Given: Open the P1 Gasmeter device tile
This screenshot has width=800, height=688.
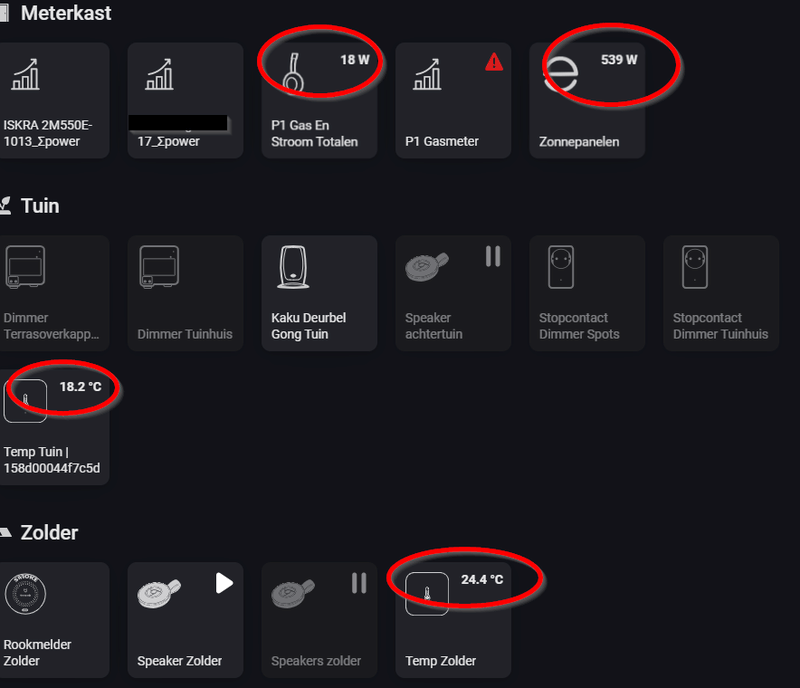Looking at the screenshot, I should click(x=452, y=100).
